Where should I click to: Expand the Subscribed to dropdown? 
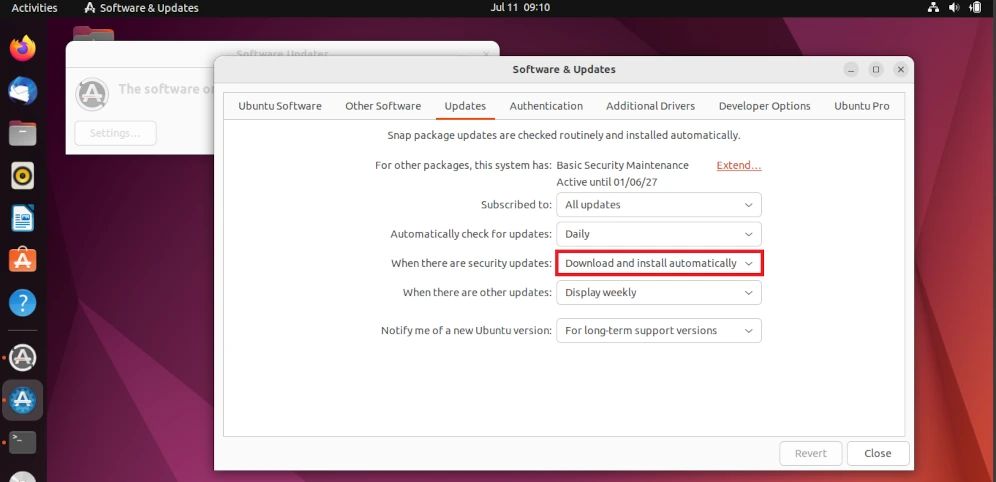[x=659, y=204]
